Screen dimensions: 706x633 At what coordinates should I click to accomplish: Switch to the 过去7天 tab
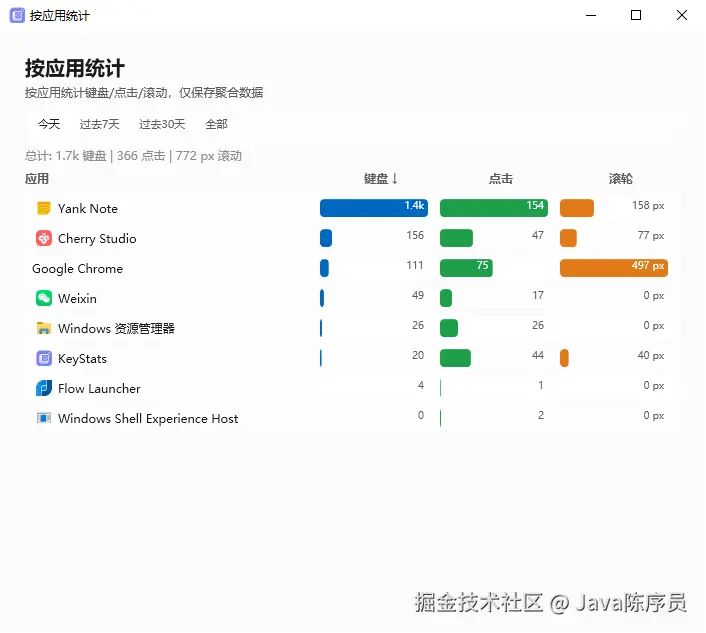pyautogui.click(x=100, y=124)
